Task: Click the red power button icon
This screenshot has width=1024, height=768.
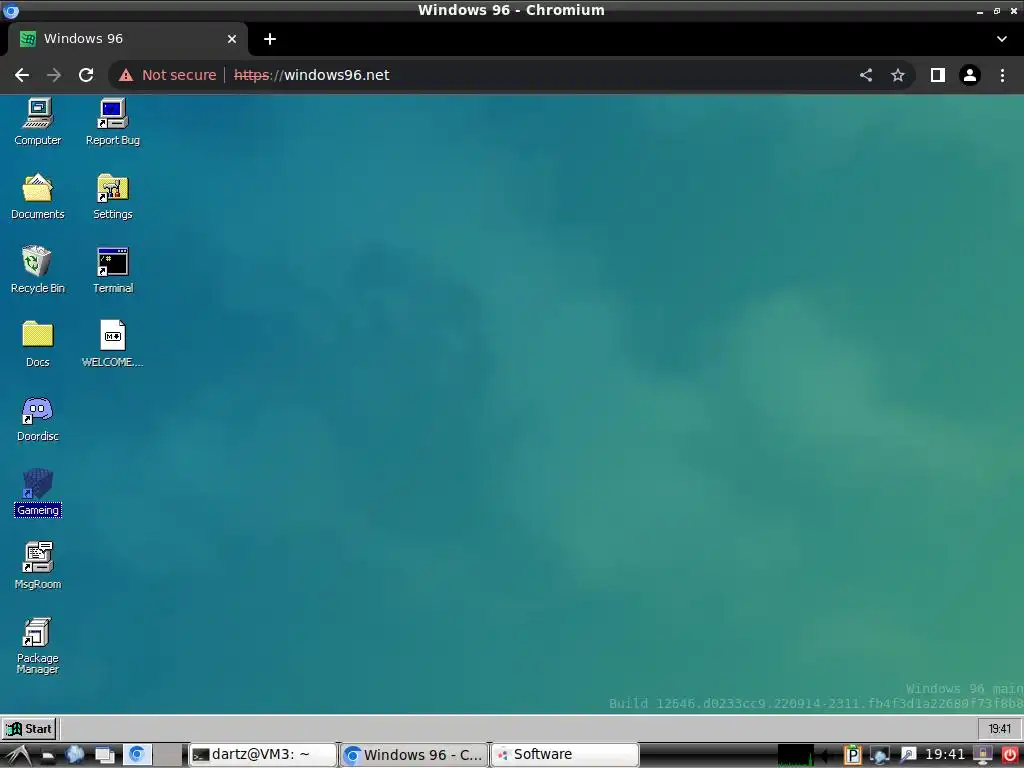Action: [1010, 755]
